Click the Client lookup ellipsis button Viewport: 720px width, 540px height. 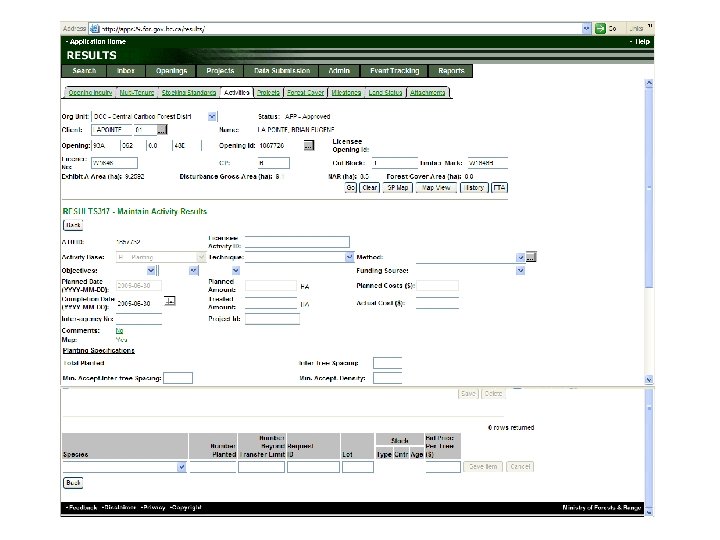click(x=162, y=130)
